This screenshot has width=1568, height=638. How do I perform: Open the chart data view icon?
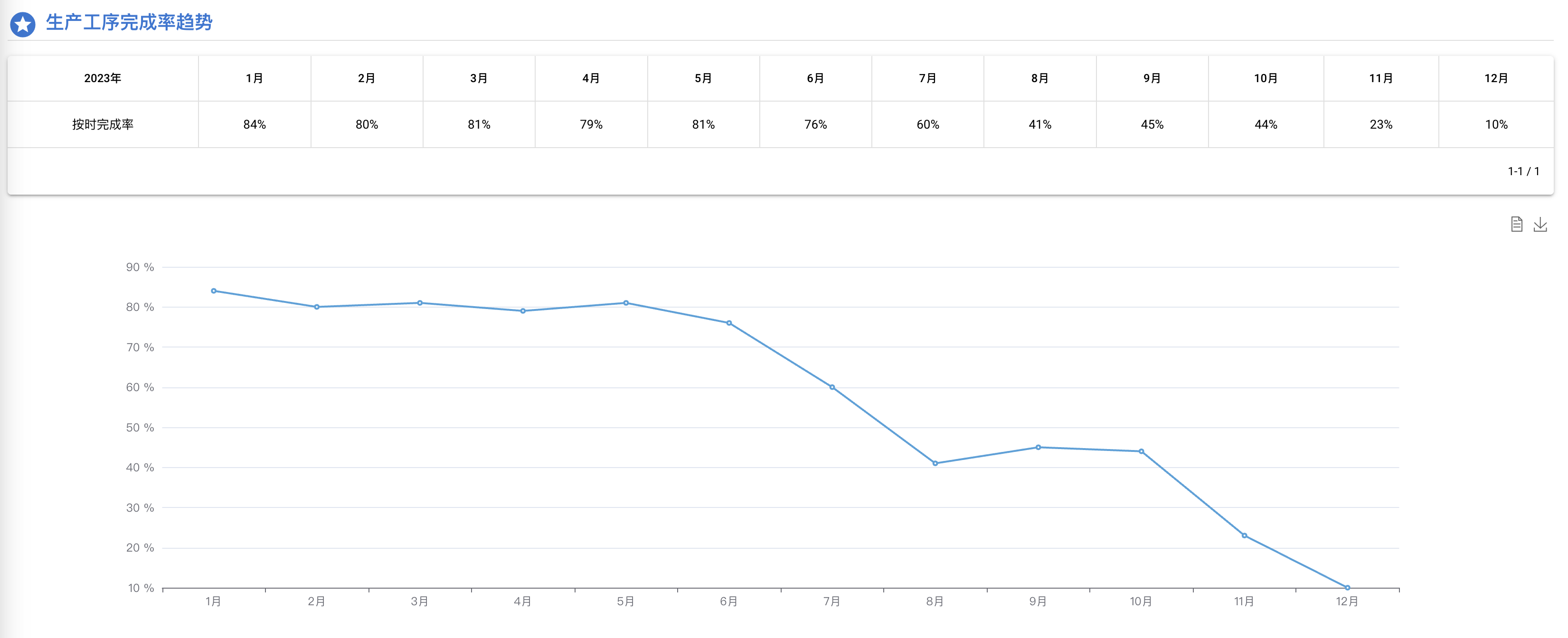pos(1516,224)
